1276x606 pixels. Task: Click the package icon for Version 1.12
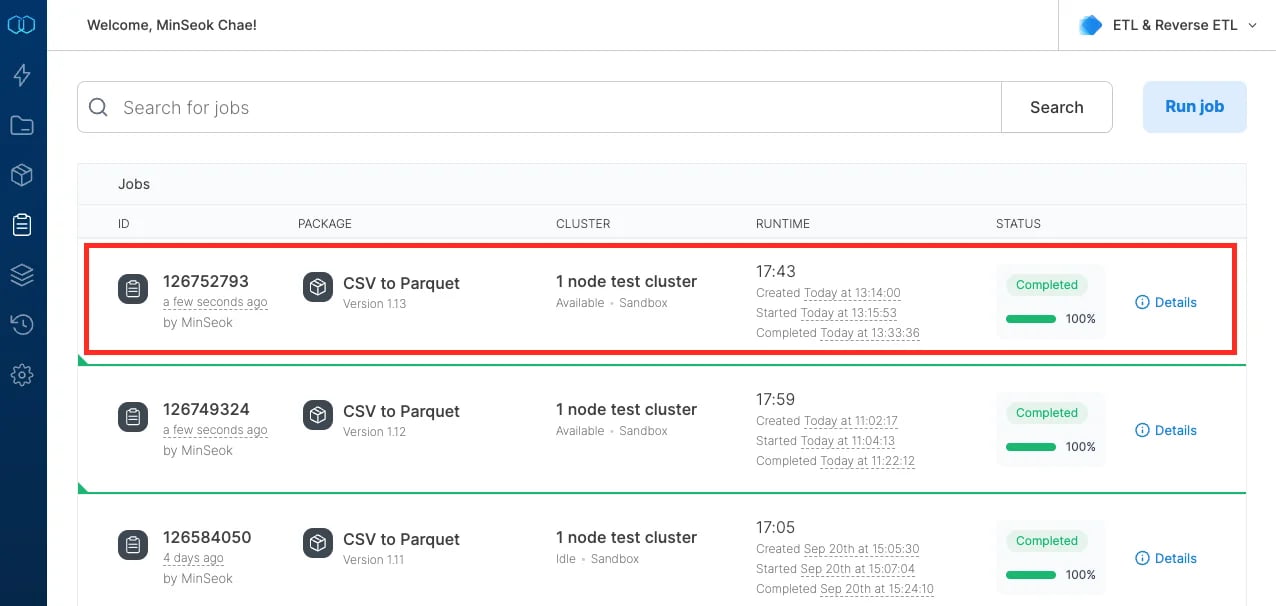point(318,416)
